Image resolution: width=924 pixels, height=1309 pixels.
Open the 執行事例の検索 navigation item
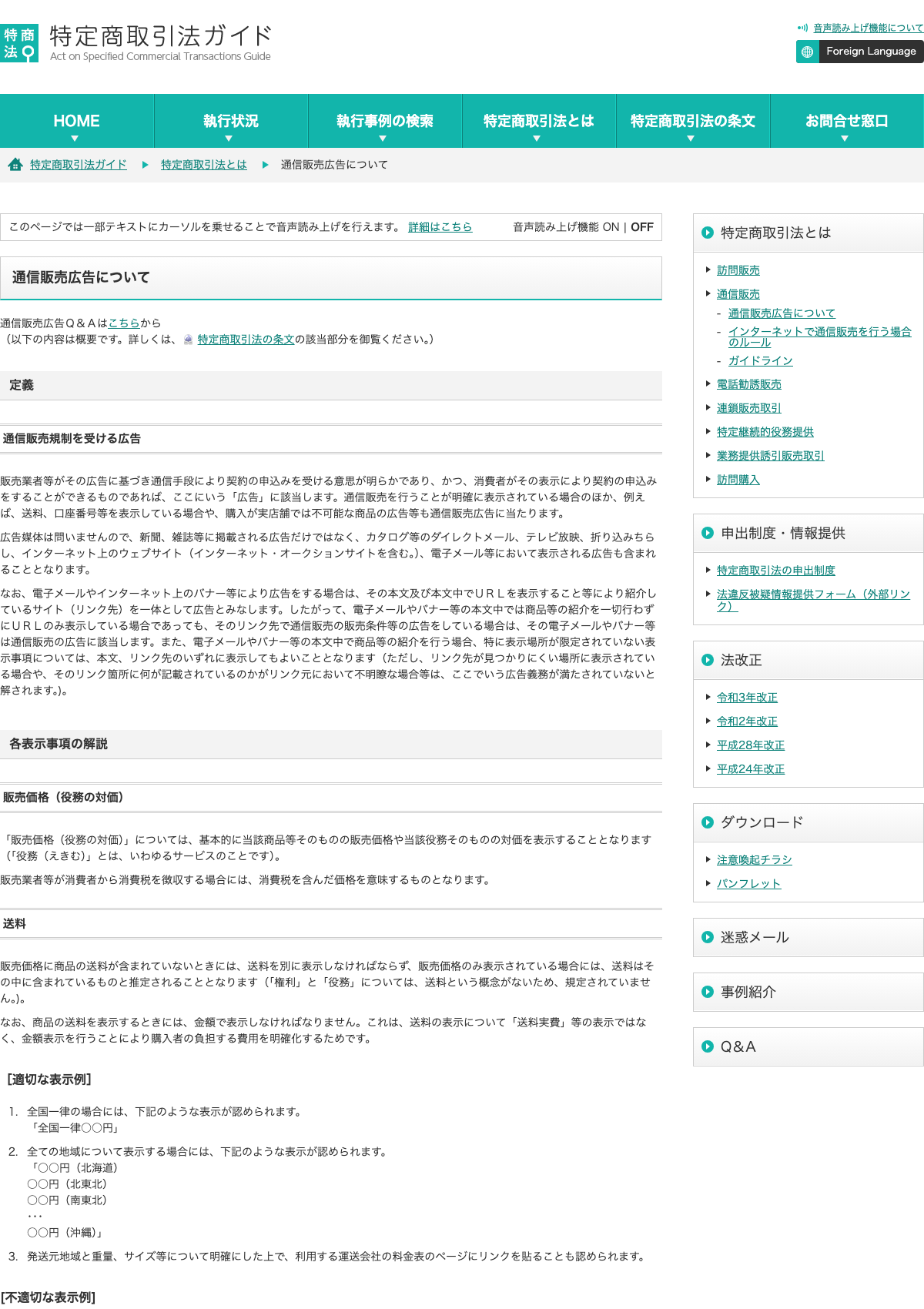(x=385, y=121)
